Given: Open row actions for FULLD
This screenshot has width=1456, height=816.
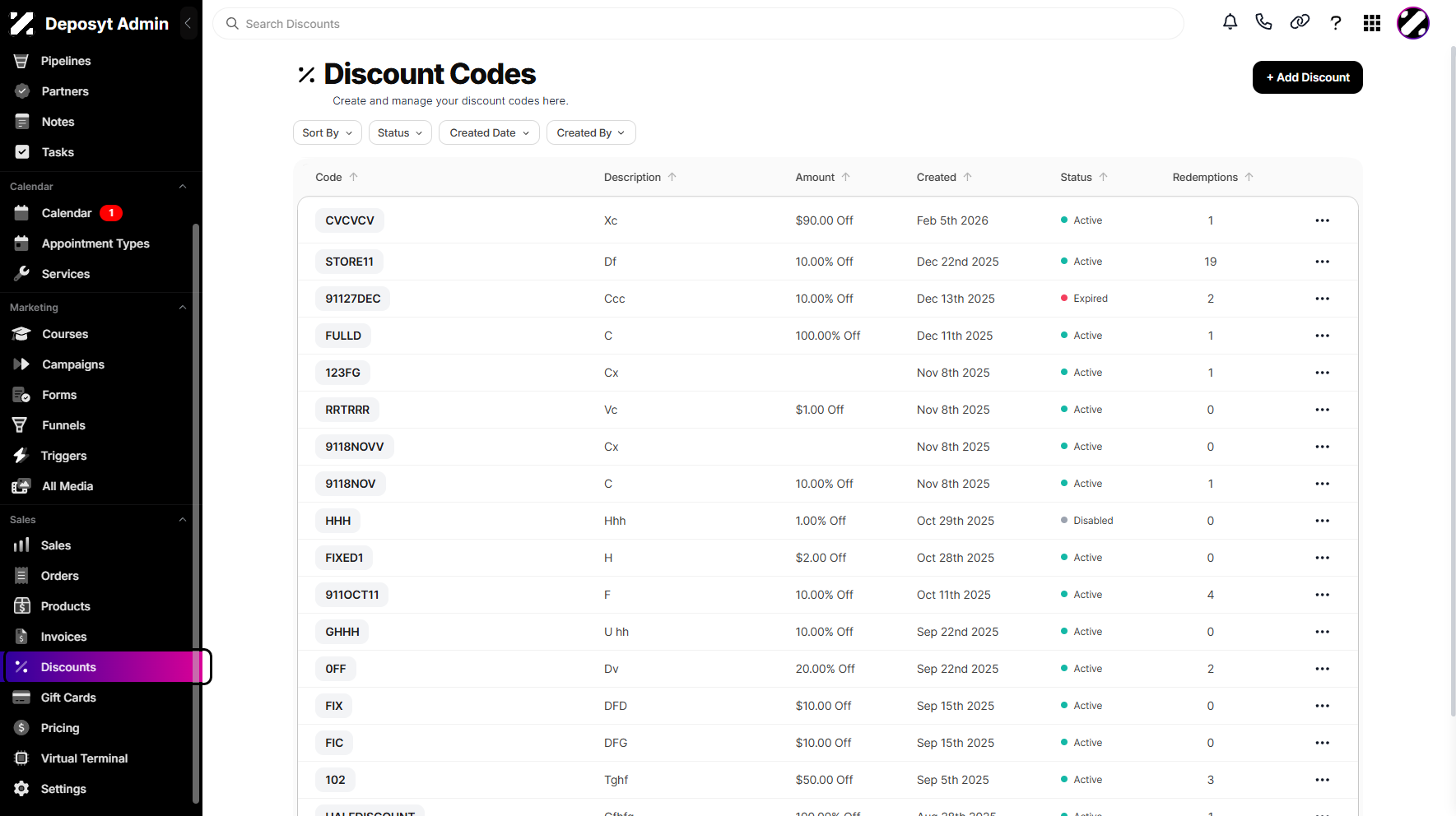Looking at the screenshot, I should click(1323, 336).
